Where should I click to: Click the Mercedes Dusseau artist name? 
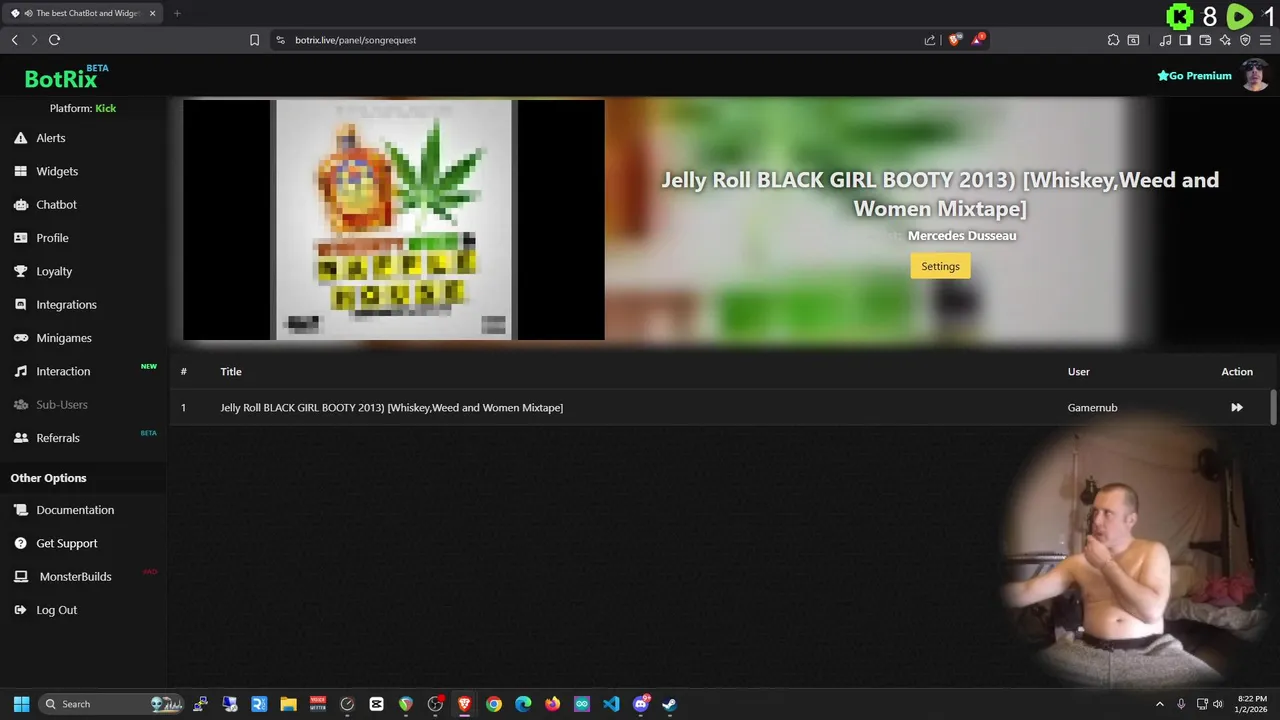pos(961,235)
